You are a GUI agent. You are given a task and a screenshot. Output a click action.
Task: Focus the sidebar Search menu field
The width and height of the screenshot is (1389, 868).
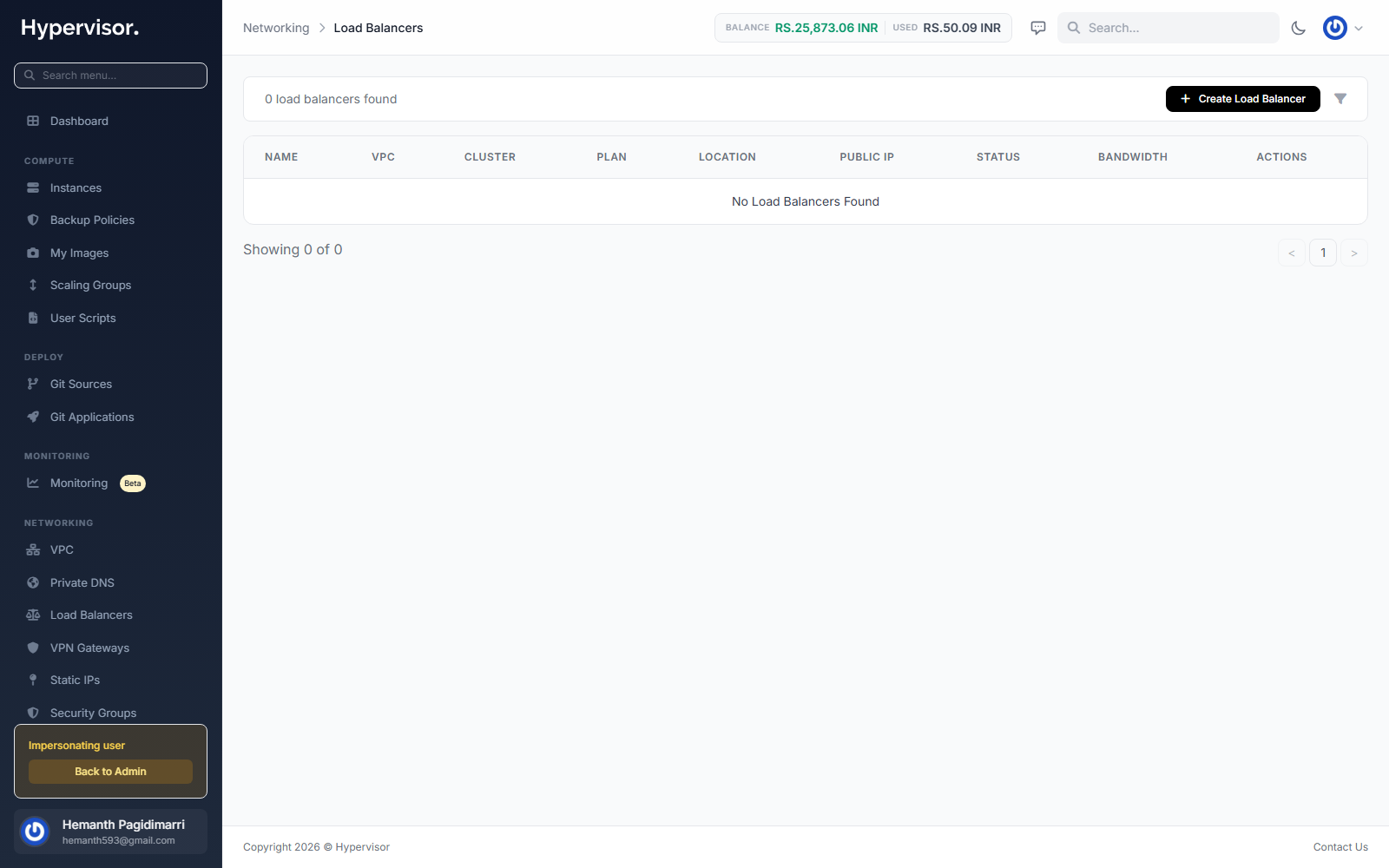pyautogui.click(x=110, y=76)
